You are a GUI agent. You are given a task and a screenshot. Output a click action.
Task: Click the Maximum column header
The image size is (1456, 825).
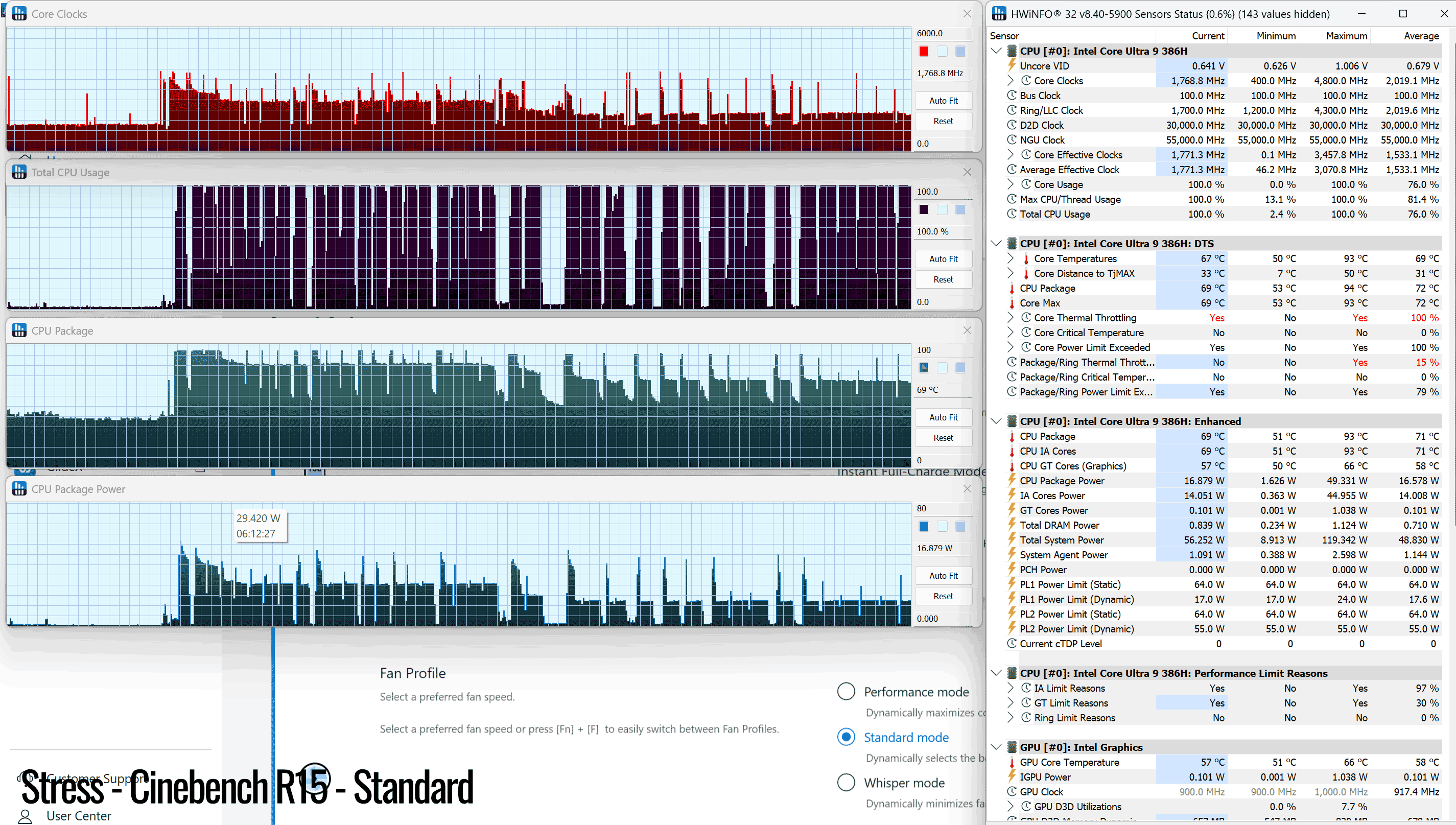click(x=1346, y=36)
